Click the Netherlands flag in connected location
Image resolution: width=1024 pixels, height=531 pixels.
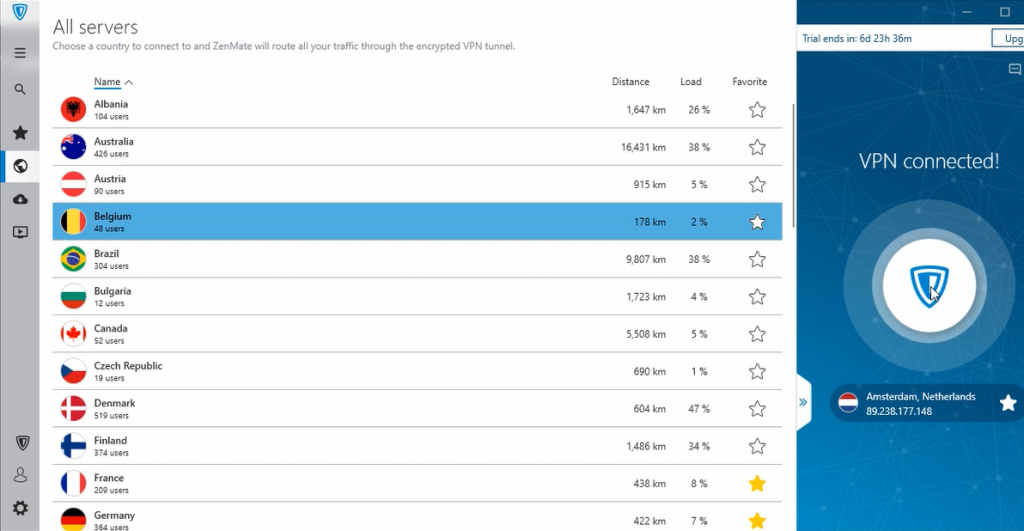848,402
